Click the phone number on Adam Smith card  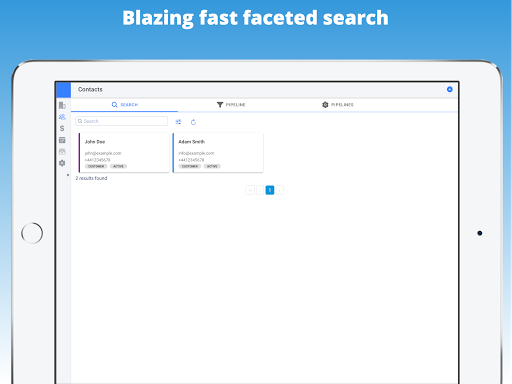point(191,160)
